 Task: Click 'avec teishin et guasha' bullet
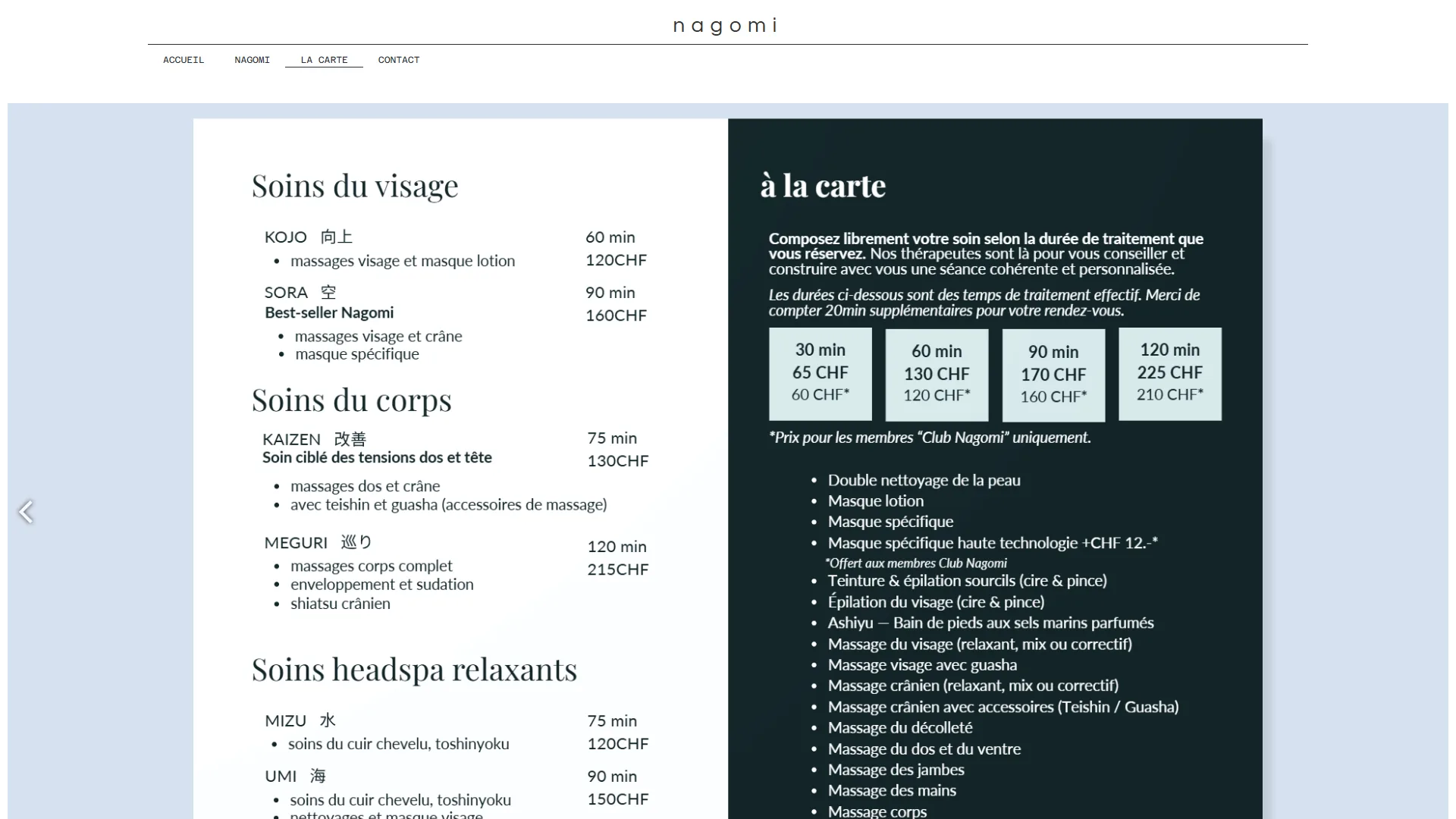point(448,505)
